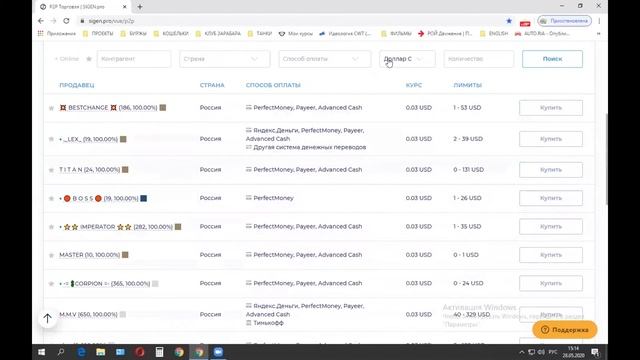Open T I T A N seller profile link

(x=89, y=169)
